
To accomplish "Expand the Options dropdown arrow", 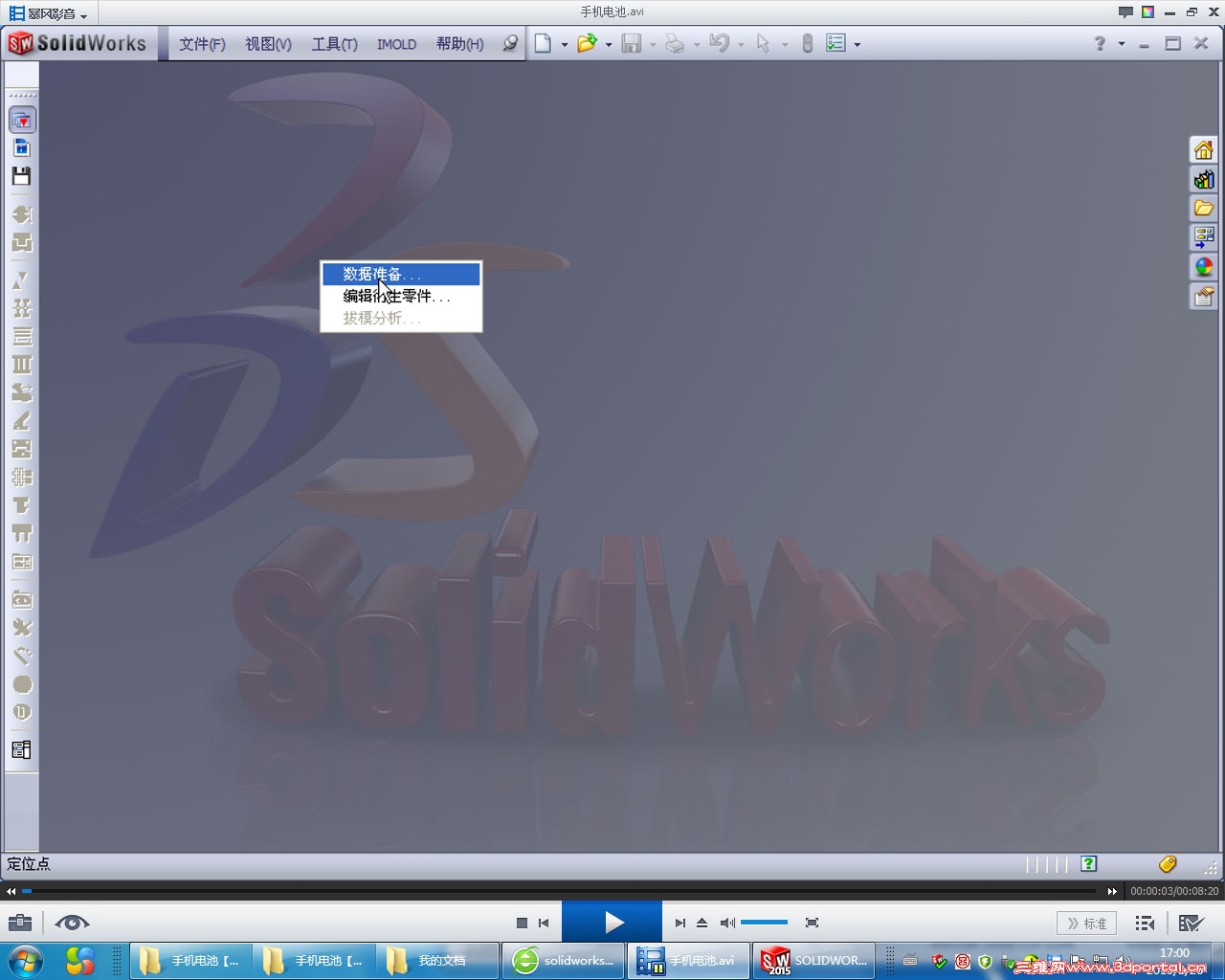I will 857,45.
